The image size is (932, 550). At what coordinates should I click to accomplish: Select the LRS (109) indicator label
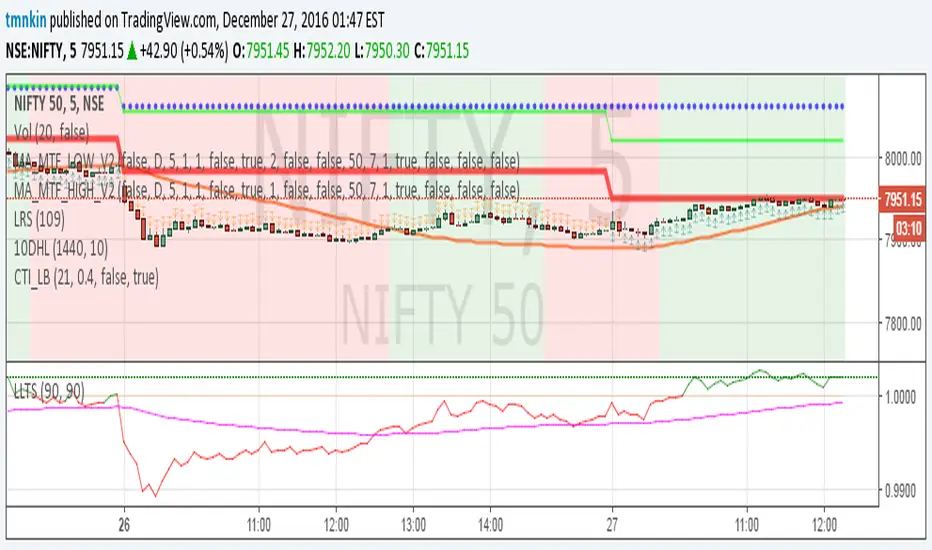click(39, 219)
